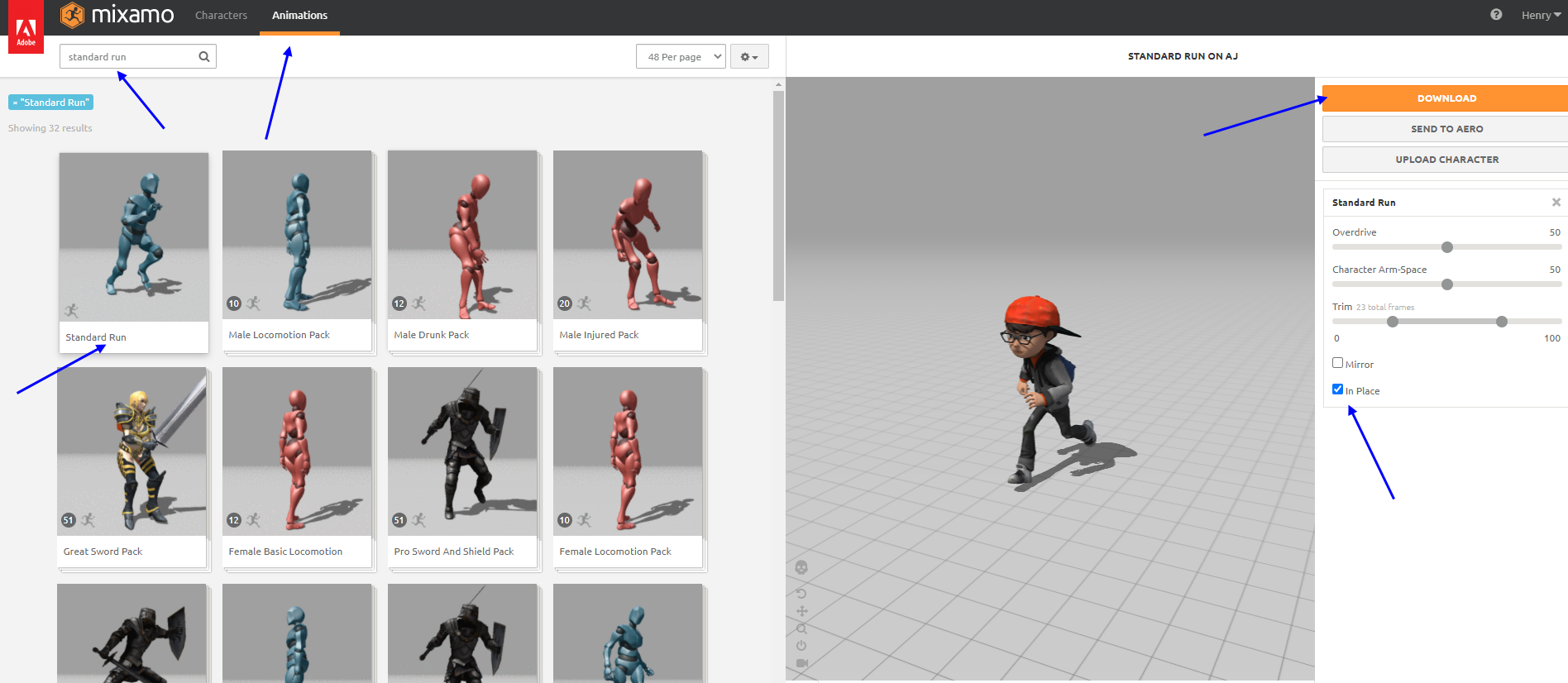1568x683 pixels.
Task: Switch to the Characters tab
Action: tap(221, 15)
